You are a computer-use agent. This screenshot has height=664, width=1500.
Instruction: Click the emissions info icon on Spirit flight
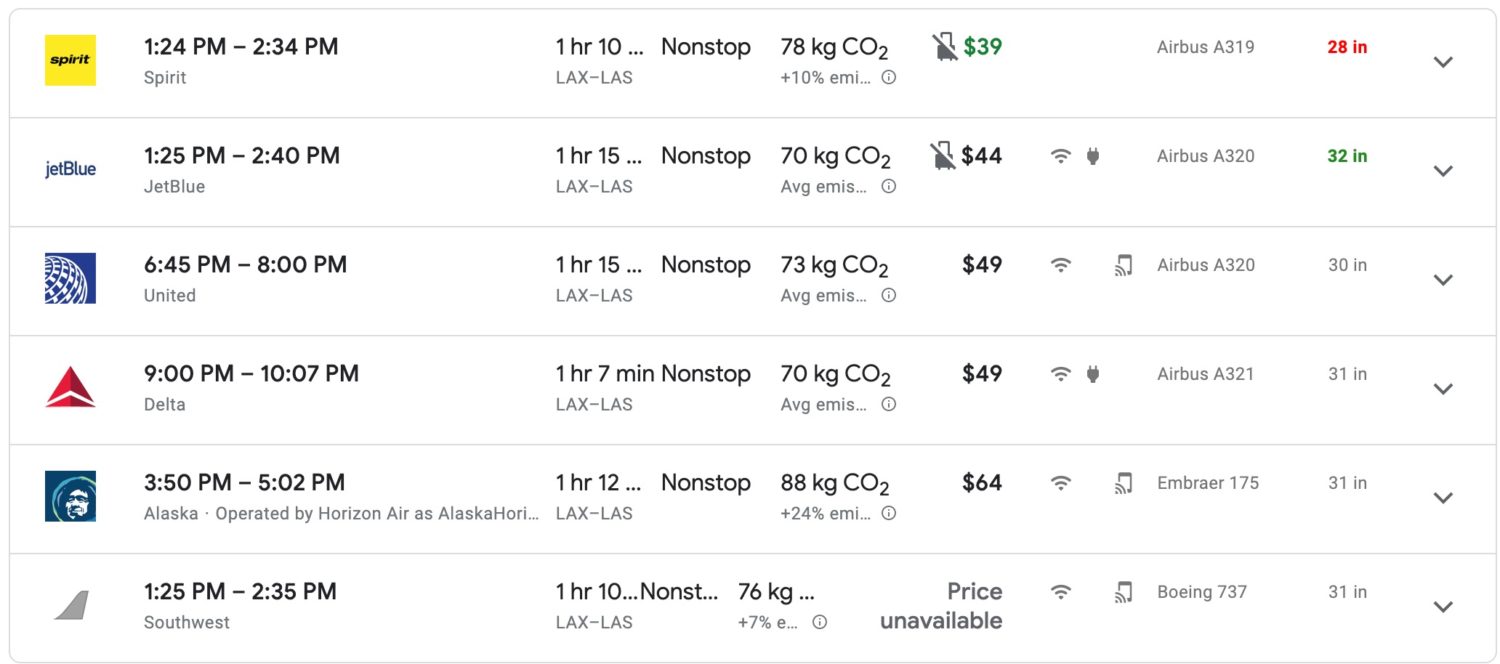click(x=888, y=77)
